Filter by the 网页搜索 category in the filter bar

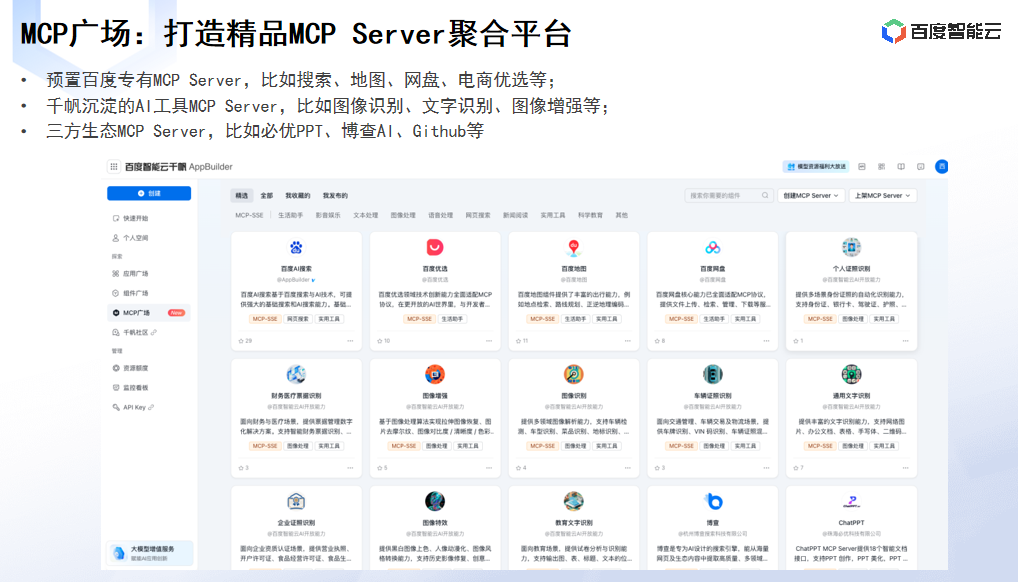[478, 215]
